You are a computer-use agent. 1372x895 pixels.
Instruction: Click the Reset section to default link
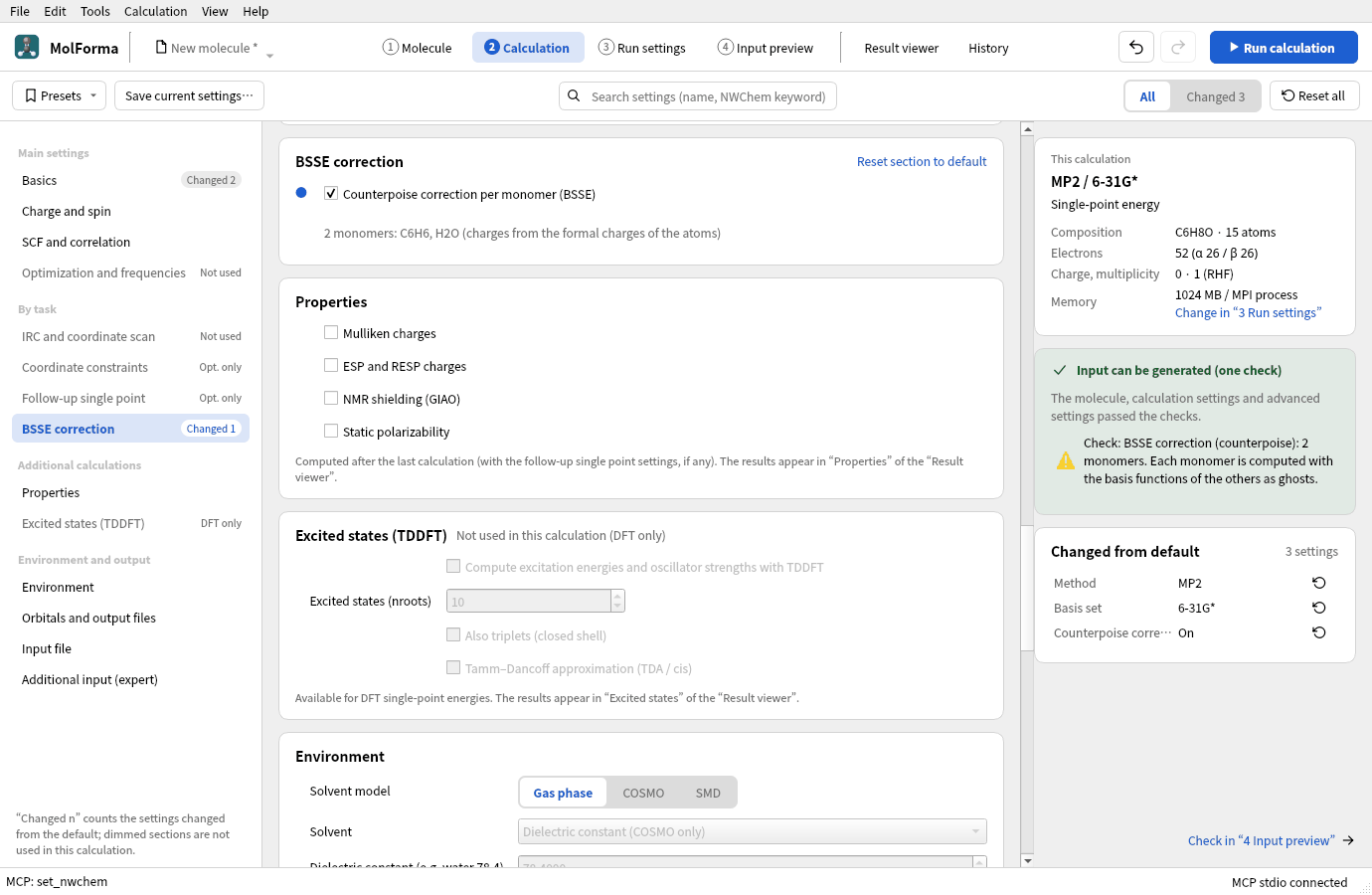coord(922,161)
